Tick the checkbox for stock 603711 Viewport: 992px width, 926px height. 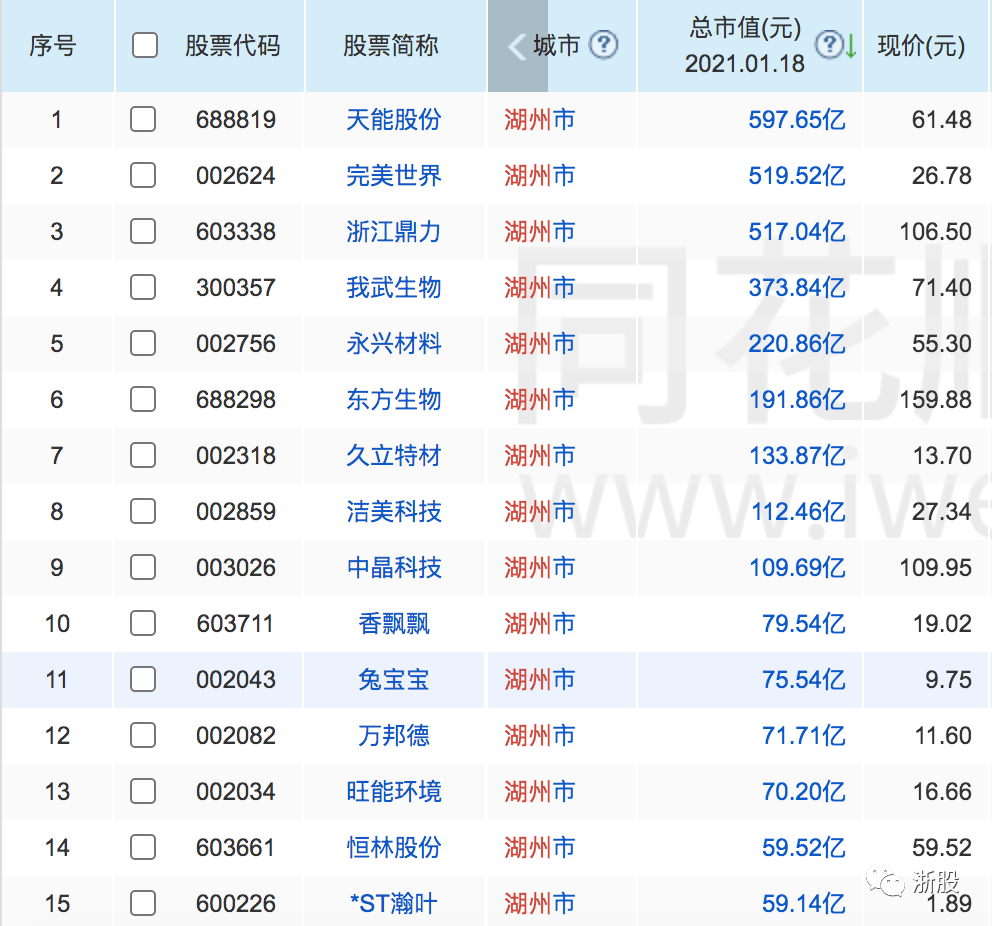(x=143, y=623)
